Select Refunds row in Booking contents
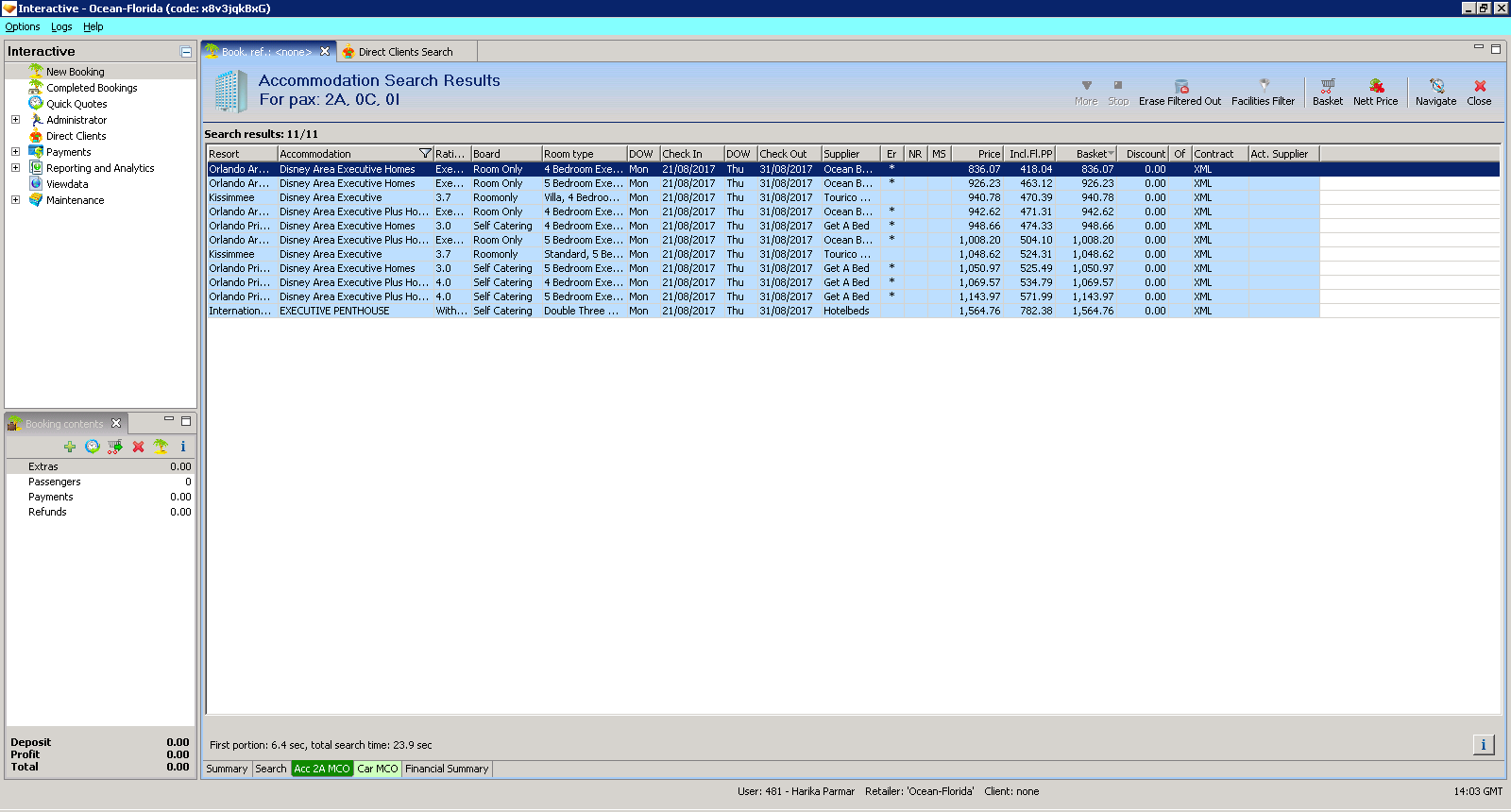The width and height of the screenshot is (1511, 812). click(x=101, y=512)
